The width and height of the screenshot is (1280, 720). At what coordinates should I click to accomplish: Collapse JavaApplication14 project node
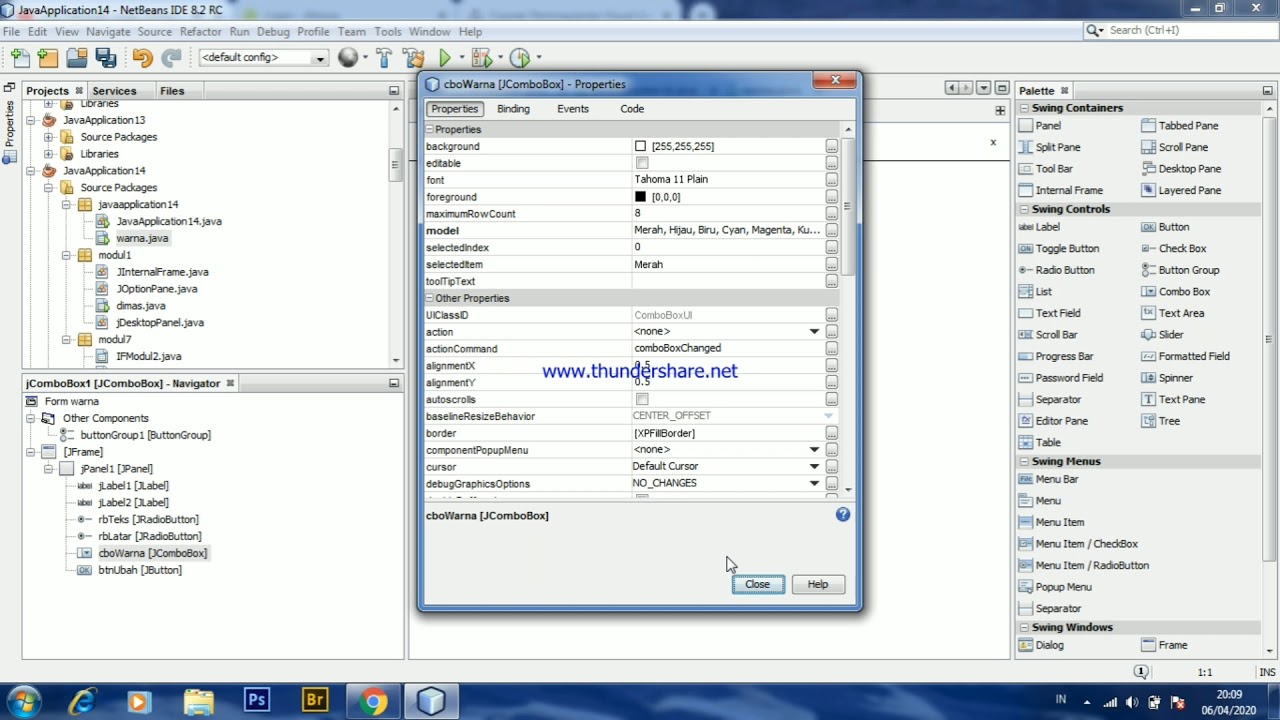[x=31, y=171]
